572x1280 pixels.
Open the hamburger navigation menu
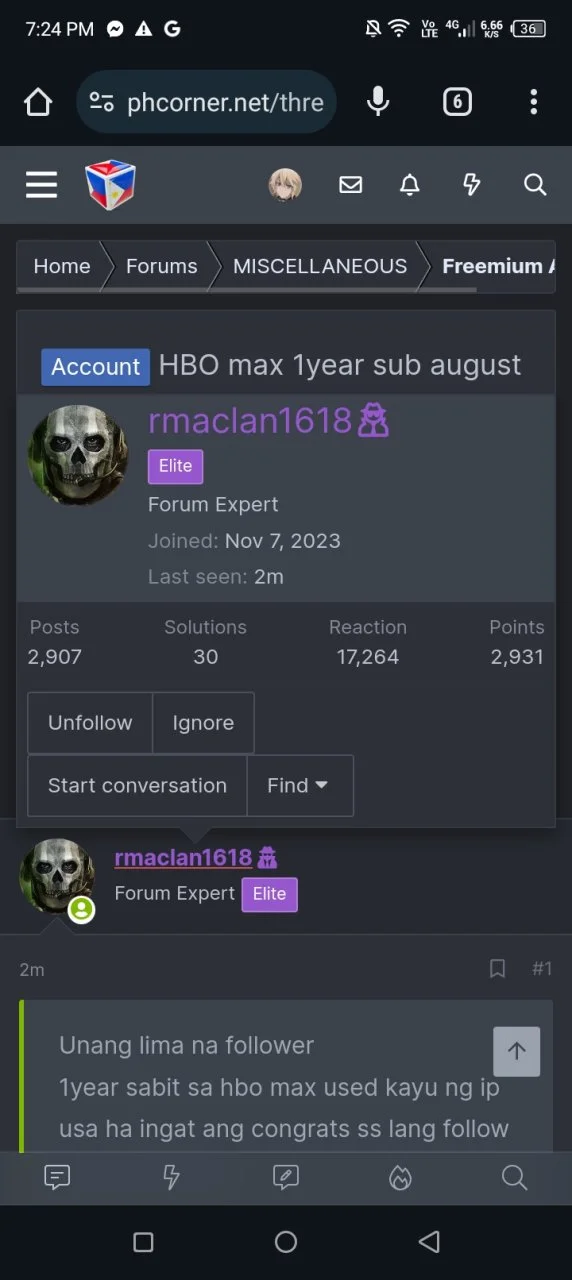pos(41,185)
